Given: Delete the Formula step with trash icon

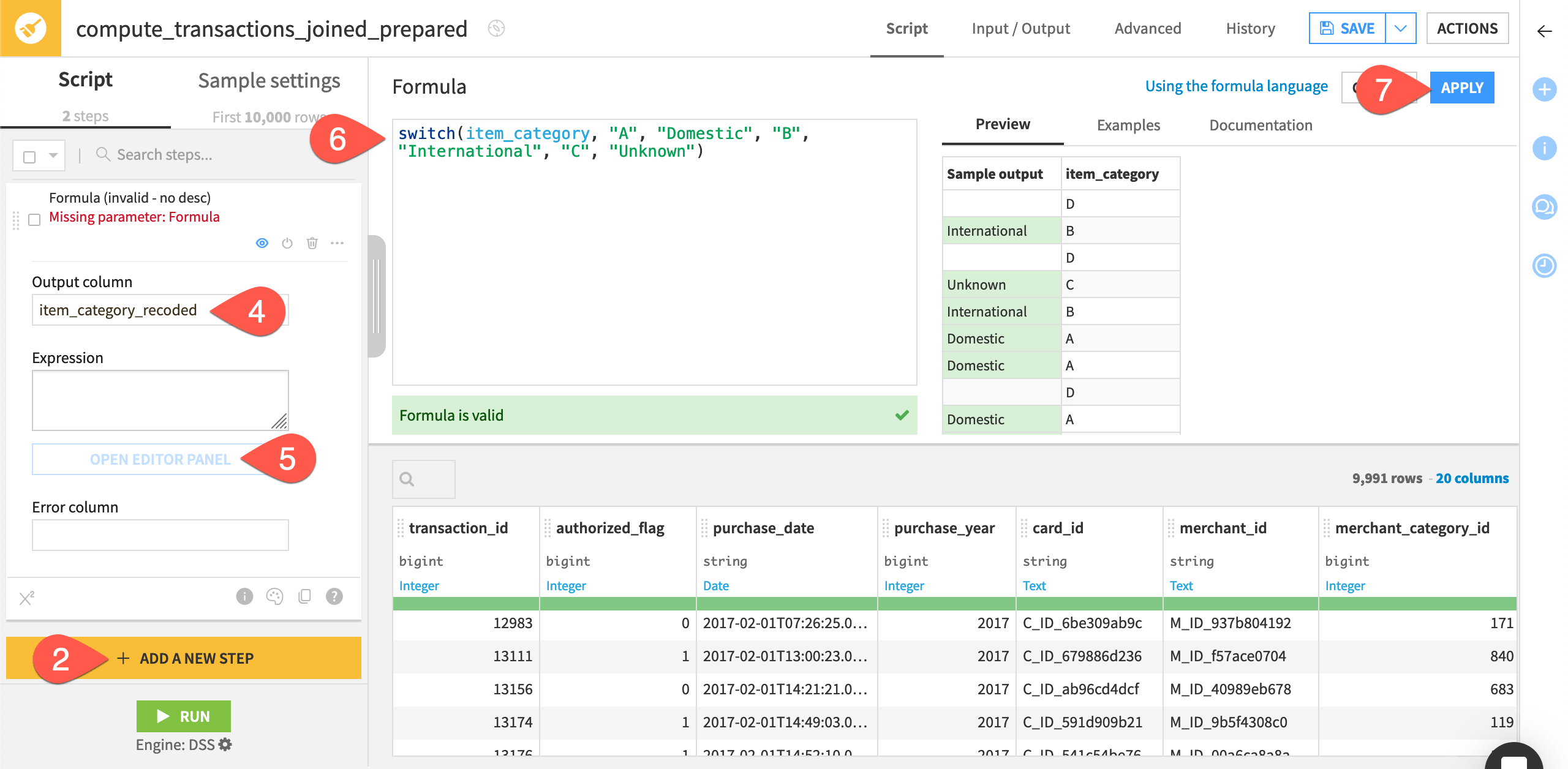Looking at the screenshot, I should click(x=312, y=242).
